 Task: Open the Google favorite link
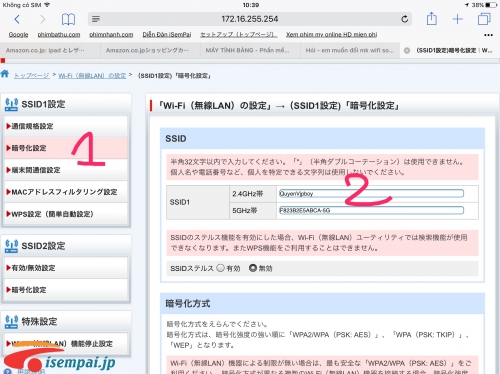(x=18, y=35)
